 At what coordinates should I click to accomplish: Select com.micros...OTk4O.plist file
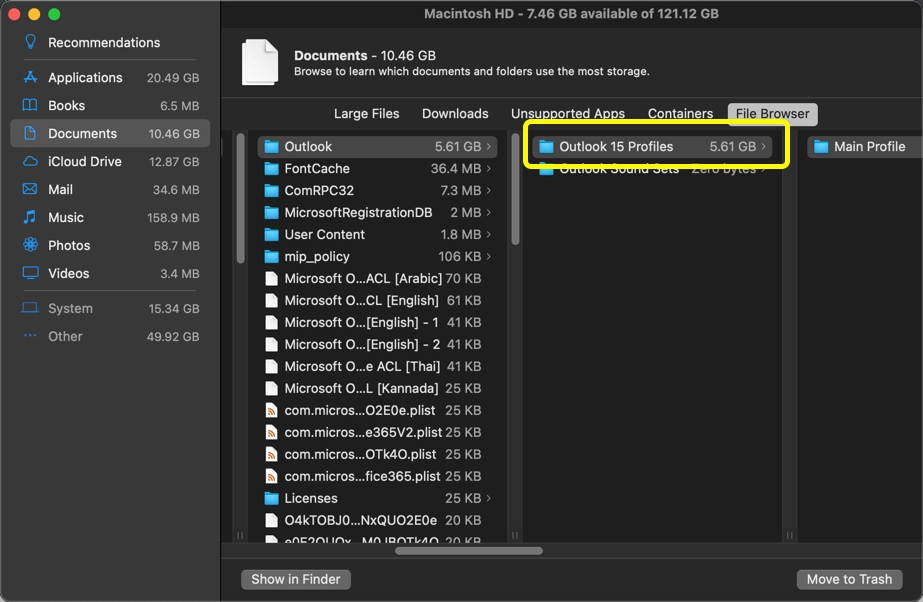377,454
